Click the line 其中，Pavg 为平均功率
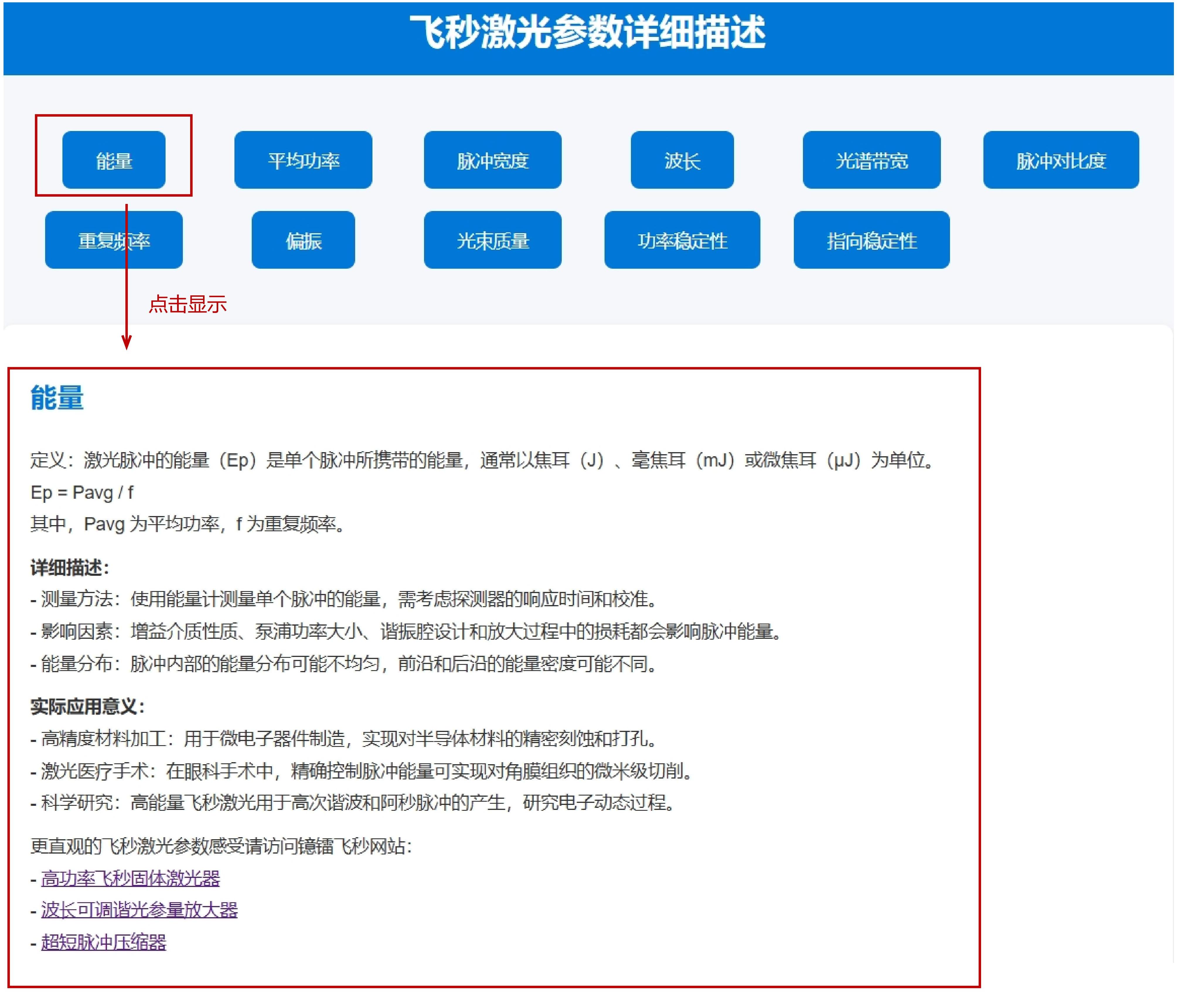1178x1008 pixels. coord(188,524)
